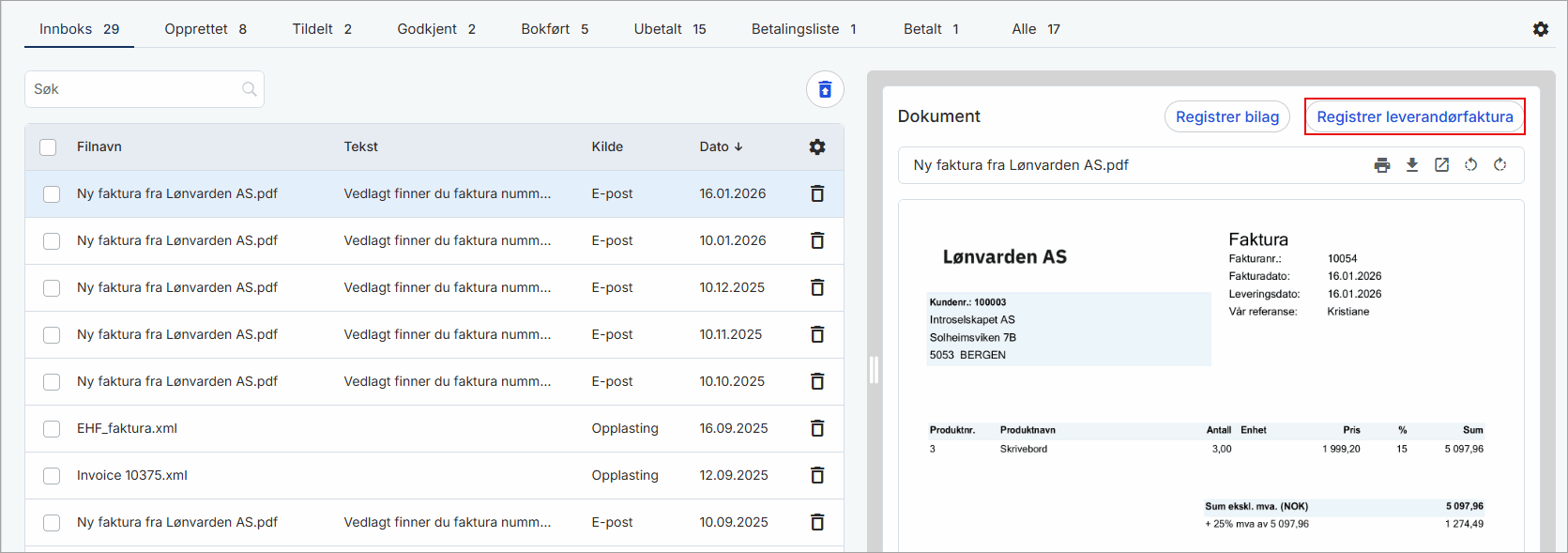Screen dimensions: 1568x553
Task: Open the Ubetalt tab
Action: point(669,29)
